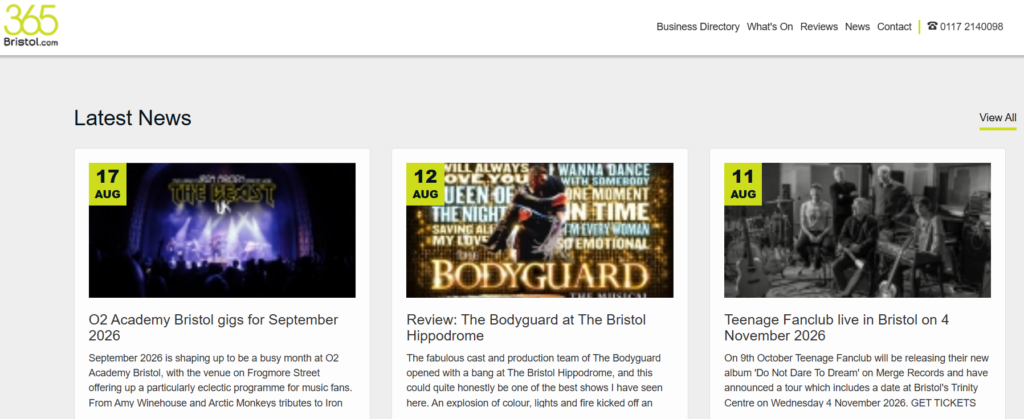Viewport: 1024px width, 419px height.
Task: Open the News menu item
Action: pyautogui.click(x=857, y=27)
